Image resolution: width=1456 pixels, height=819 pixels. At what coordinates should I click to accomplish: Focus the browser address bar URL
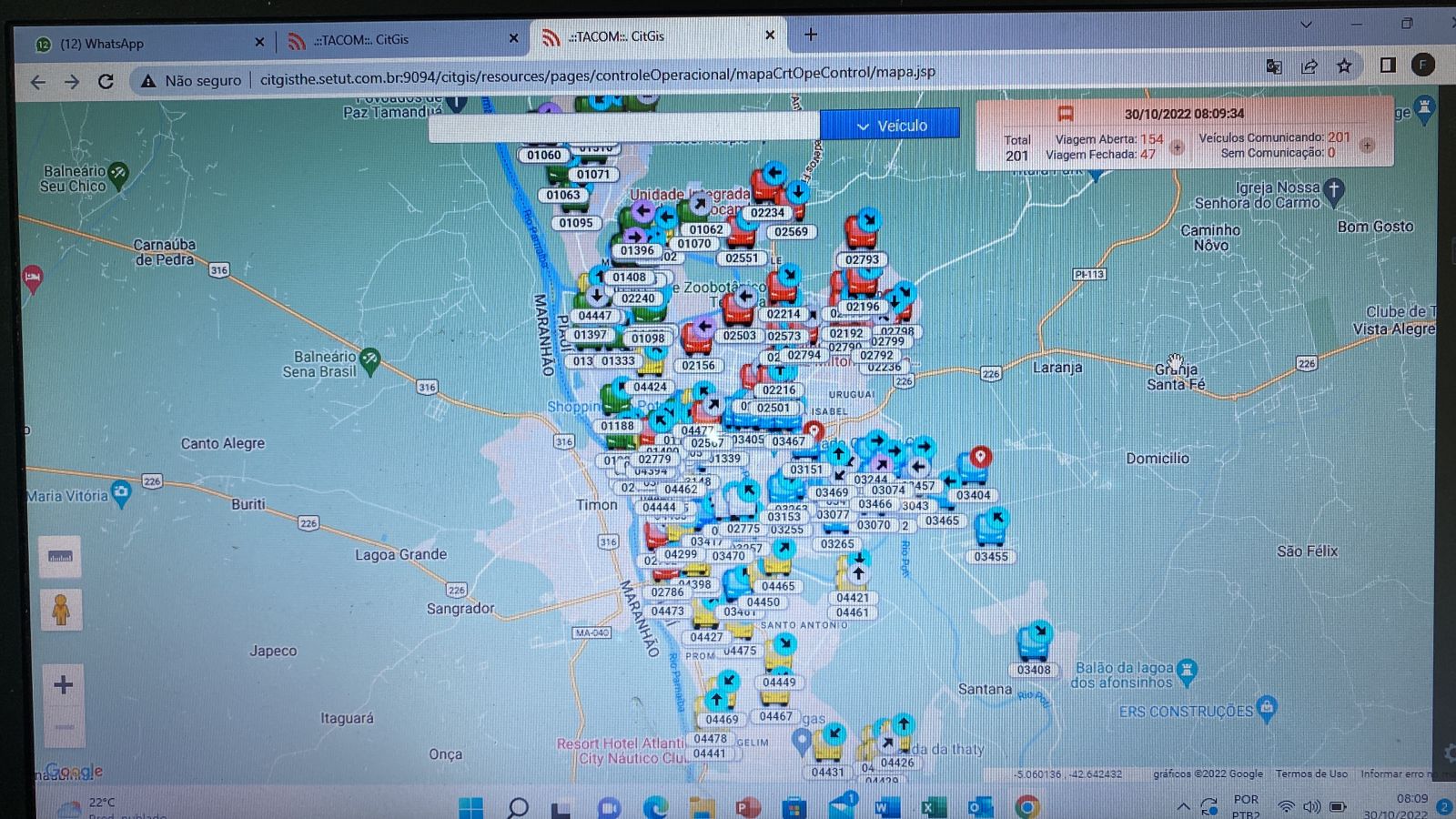pos(597,75)
